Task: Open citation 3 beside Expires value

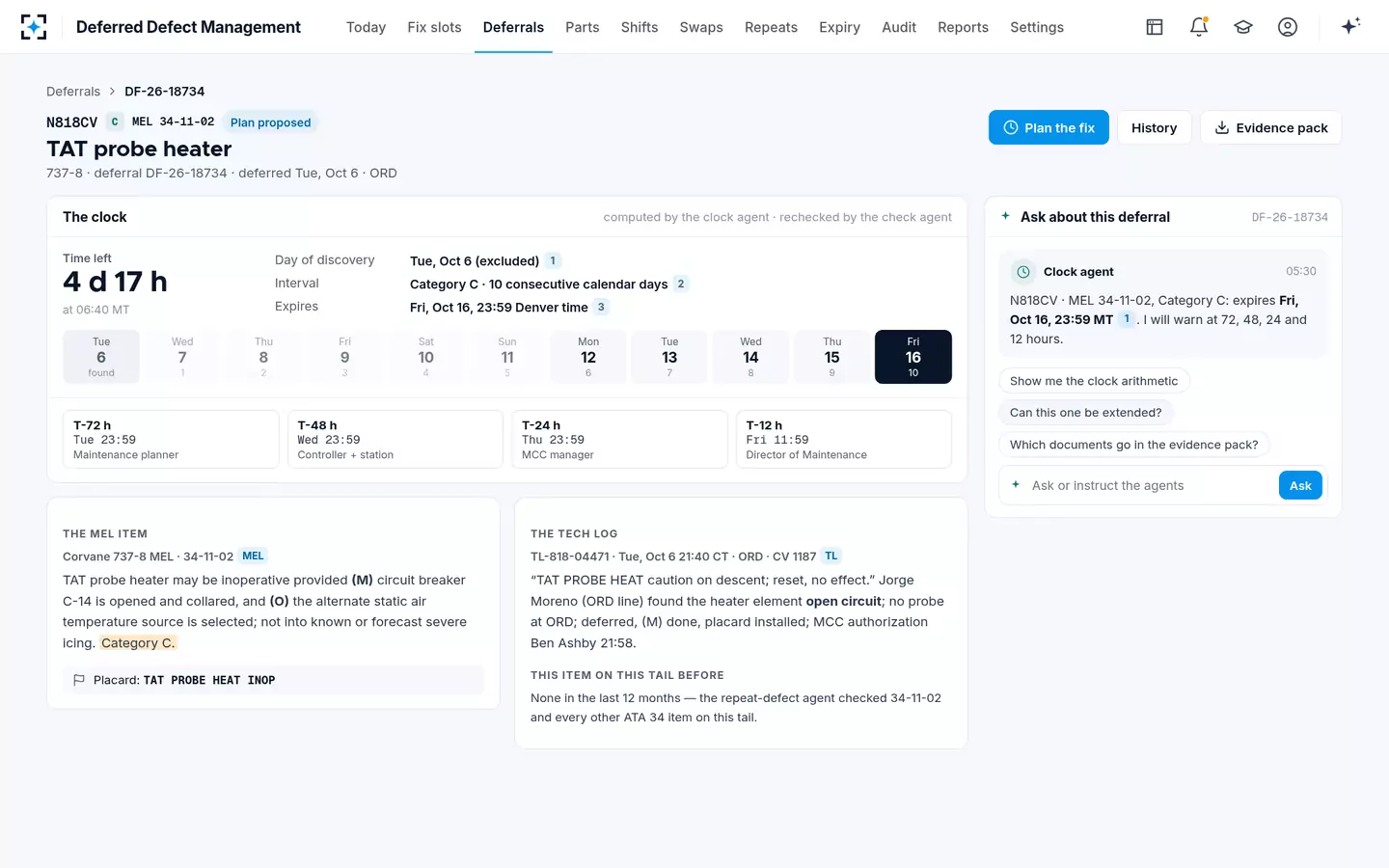Action: [x=601, y=307]
